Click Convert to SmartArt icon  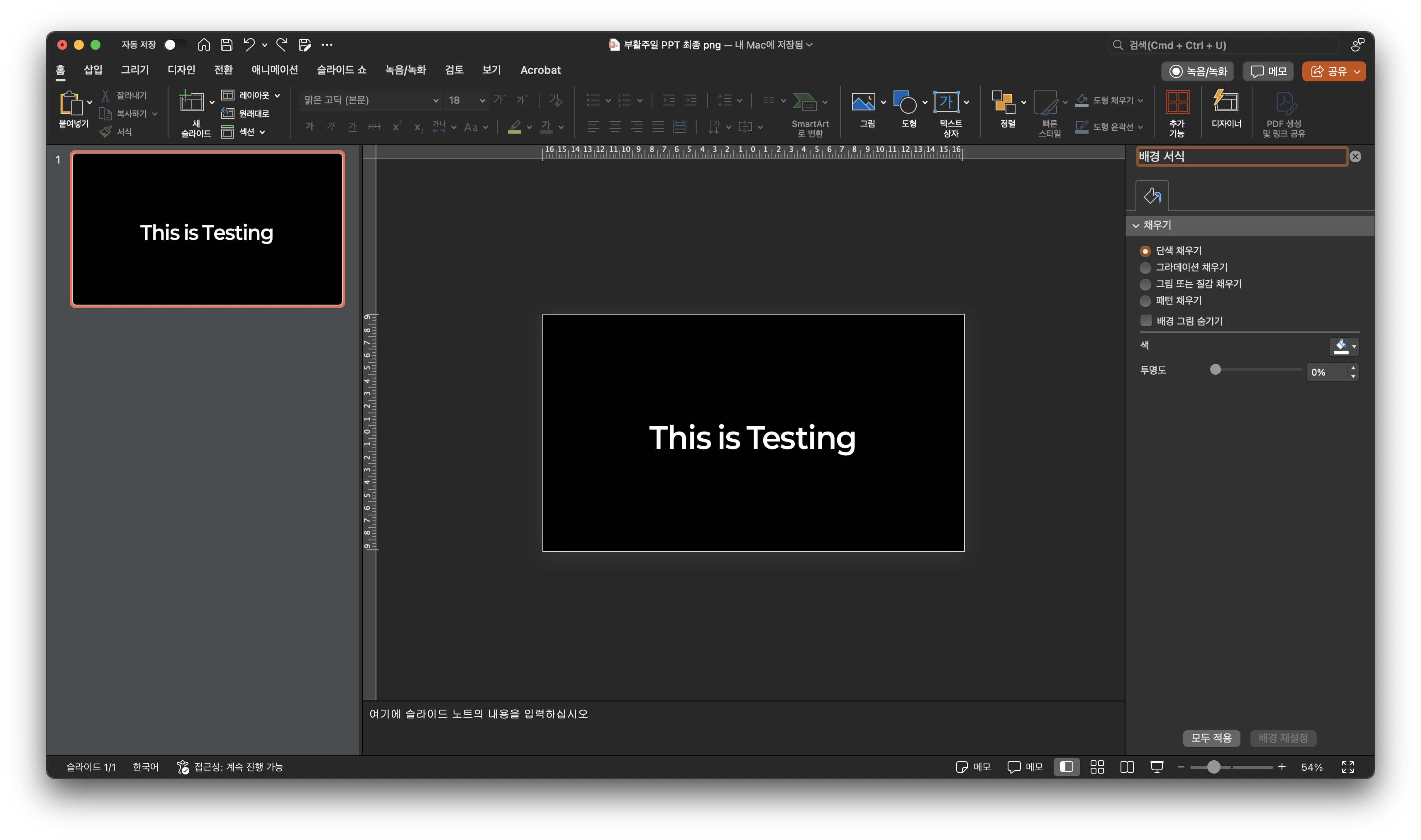pos(804,103)
